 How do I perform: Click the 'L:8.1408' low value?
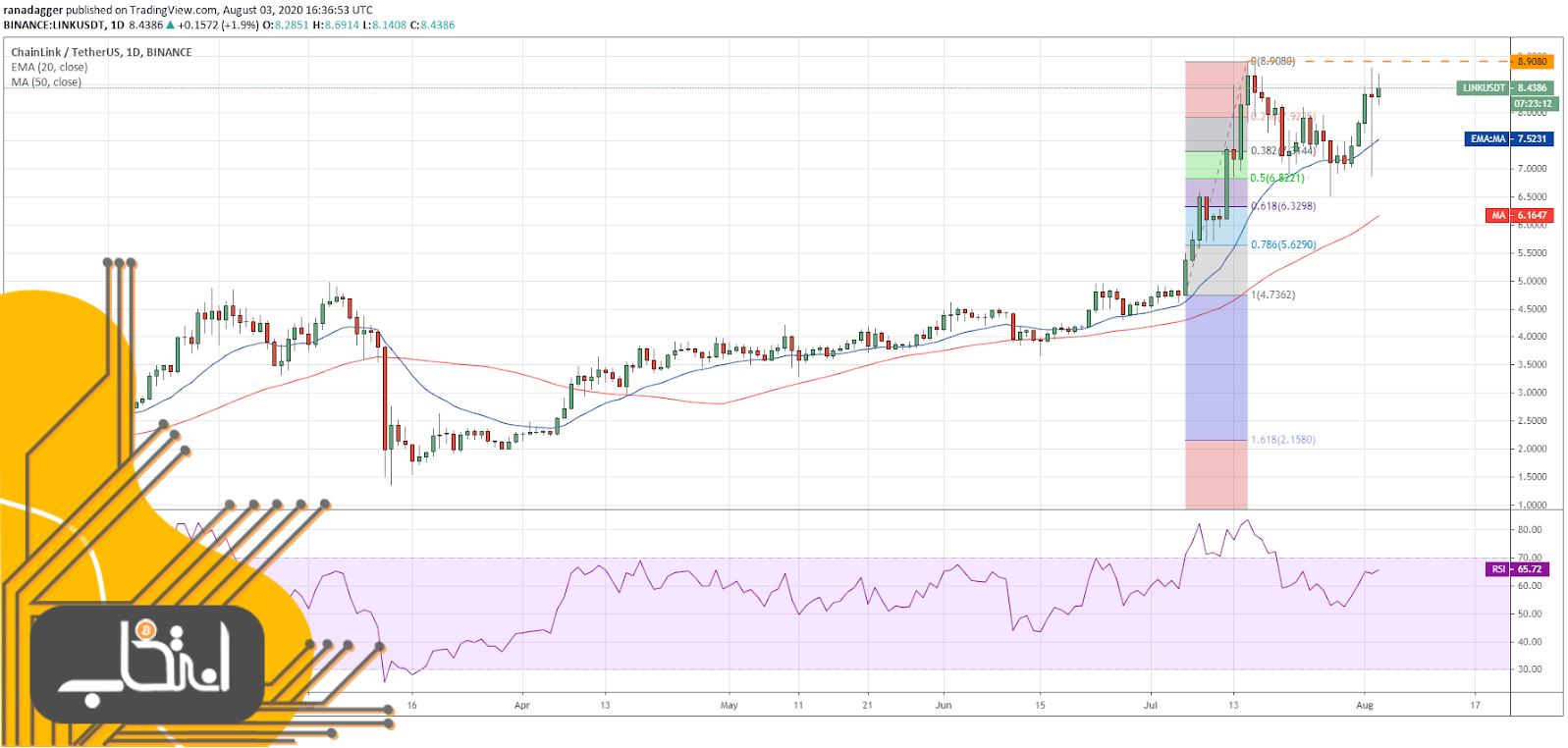(x=385, y=25)
